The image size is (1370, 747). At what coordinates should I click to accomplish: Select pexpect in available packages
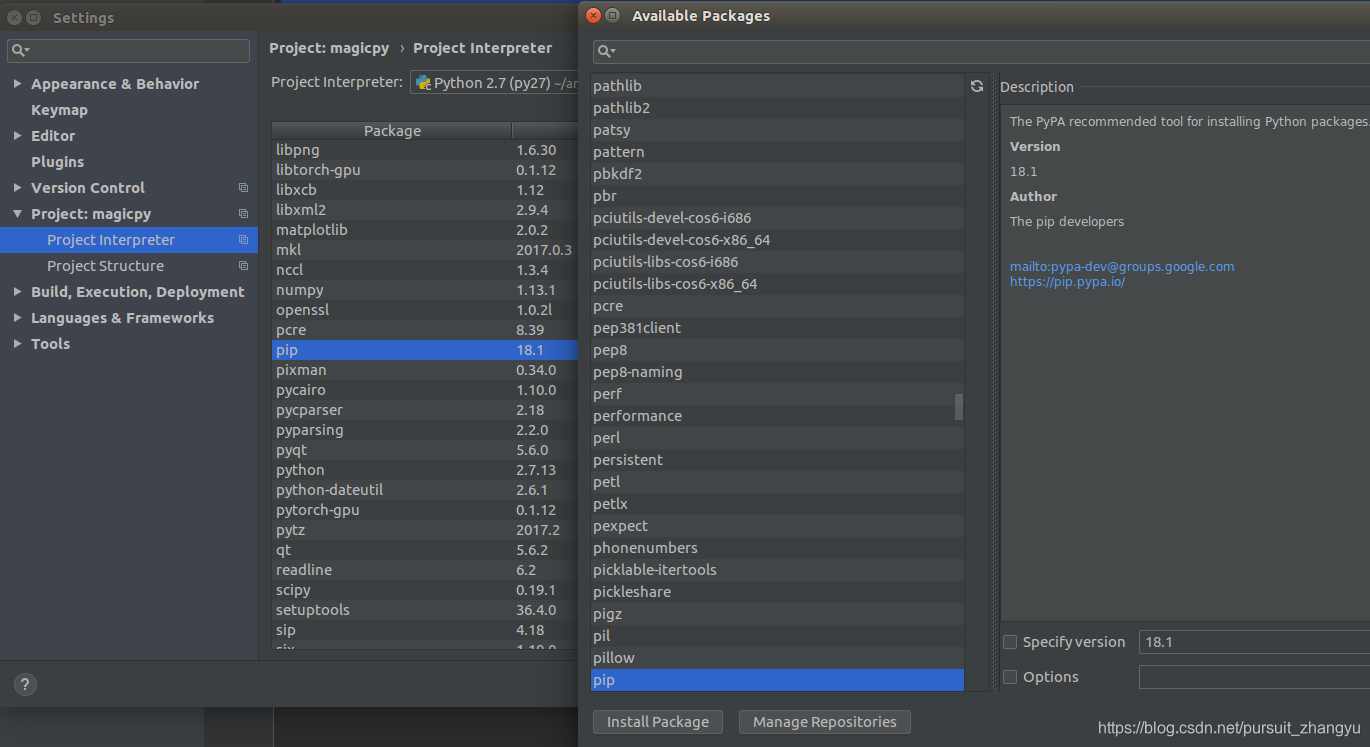point(777,526)
